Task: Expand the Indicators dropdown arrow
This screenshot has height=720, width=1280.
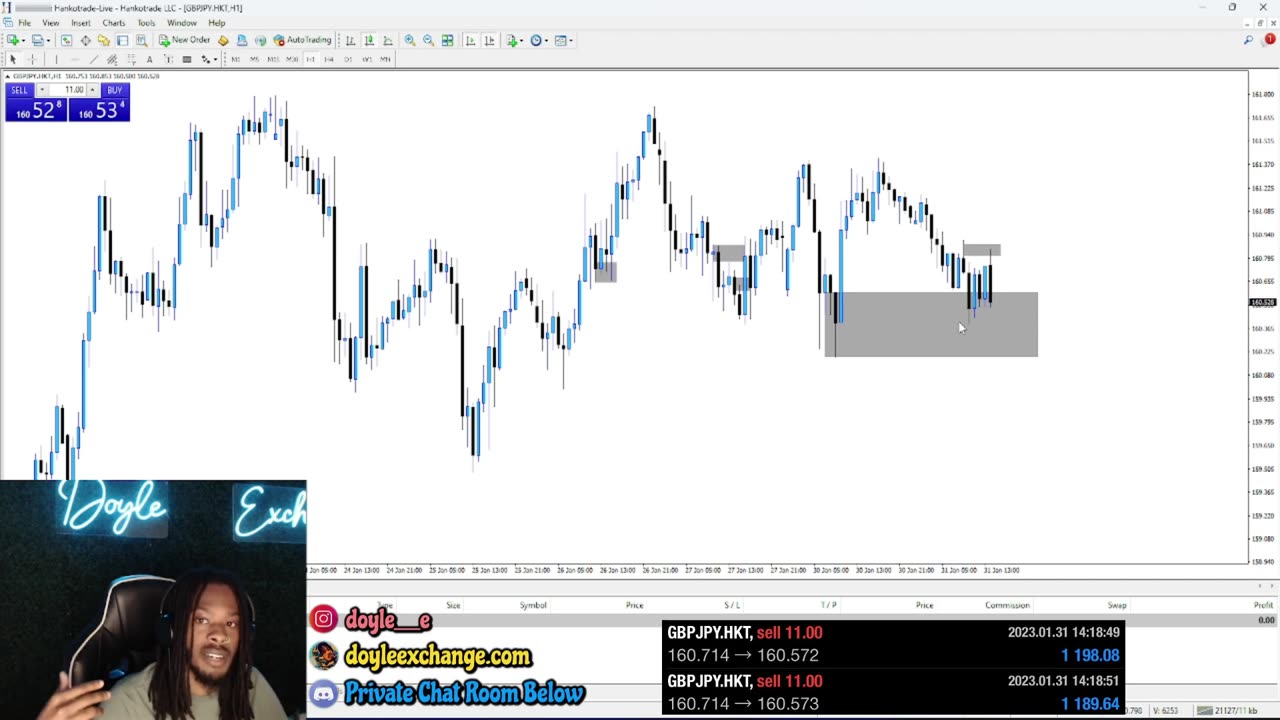Action: pos(522,41)
